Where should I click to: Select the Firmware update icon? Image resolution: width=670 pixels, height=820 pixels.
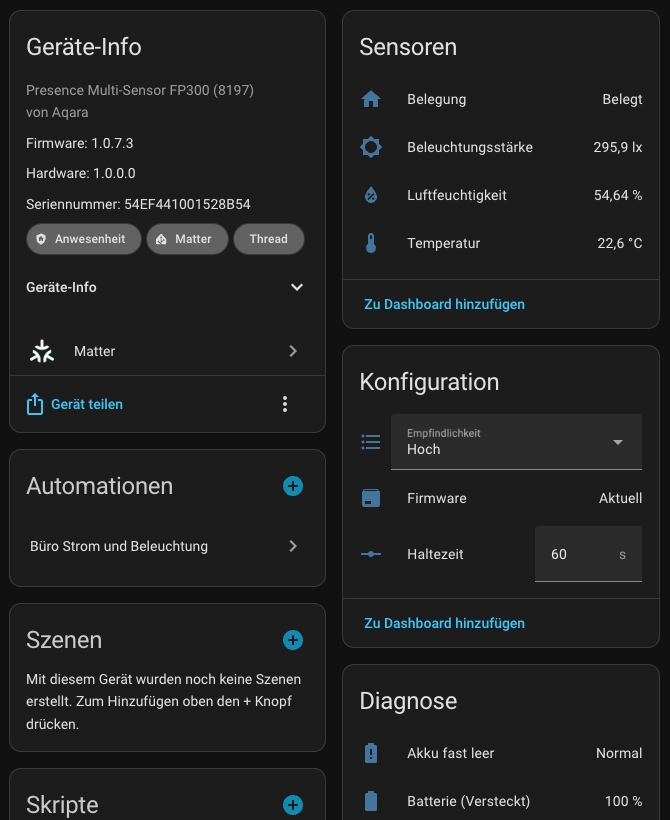click(x=371, y=498)
